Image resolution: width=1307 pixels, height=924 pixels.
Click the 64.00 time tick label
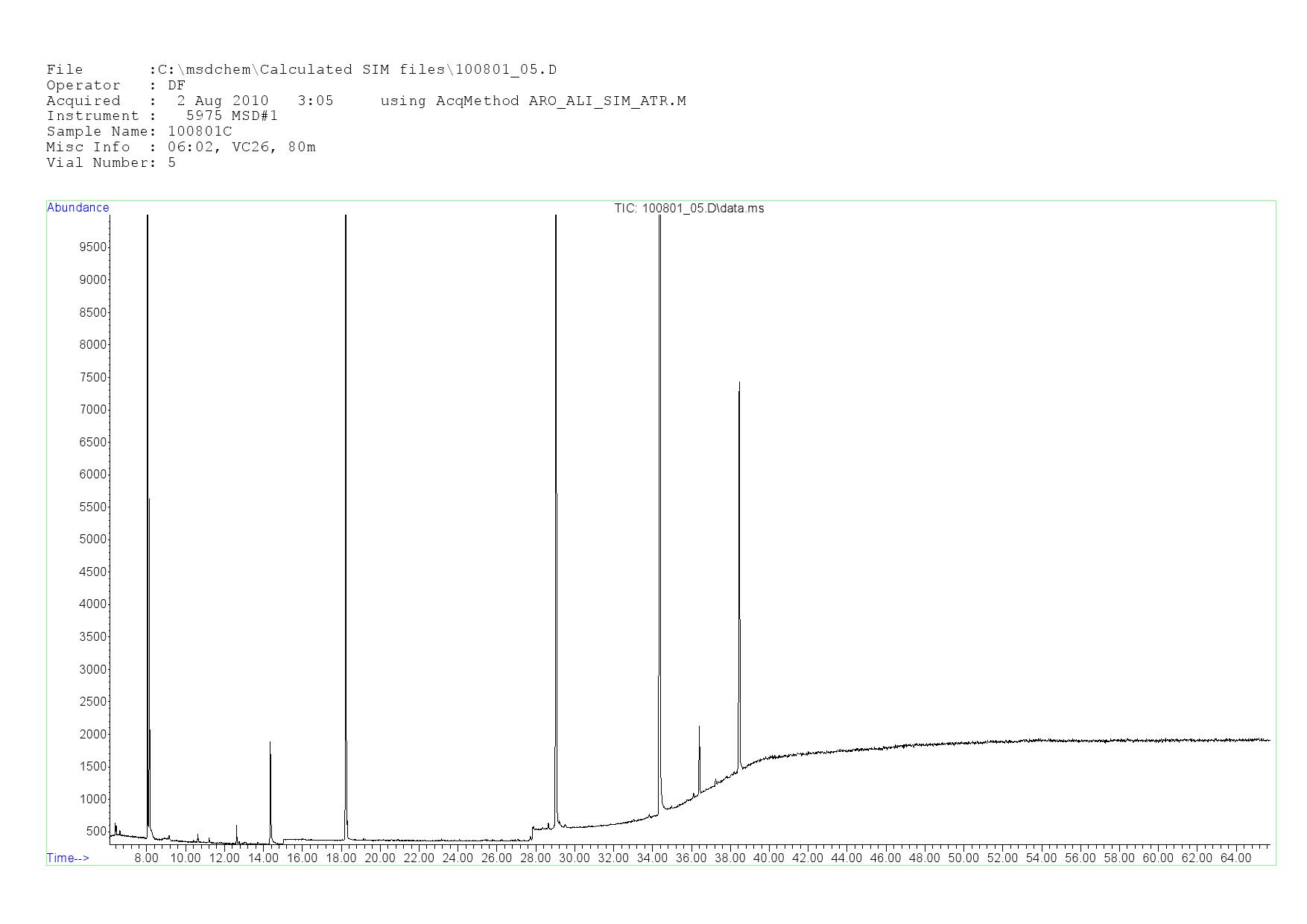pos(1235,858)
